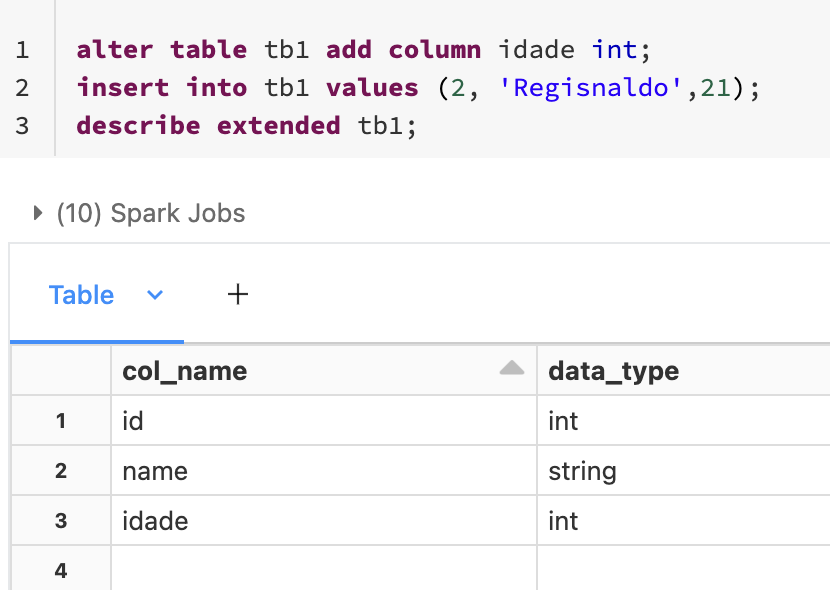Click line number 3 in code gutter
830x590 pixels.
[x=22, y=126]
